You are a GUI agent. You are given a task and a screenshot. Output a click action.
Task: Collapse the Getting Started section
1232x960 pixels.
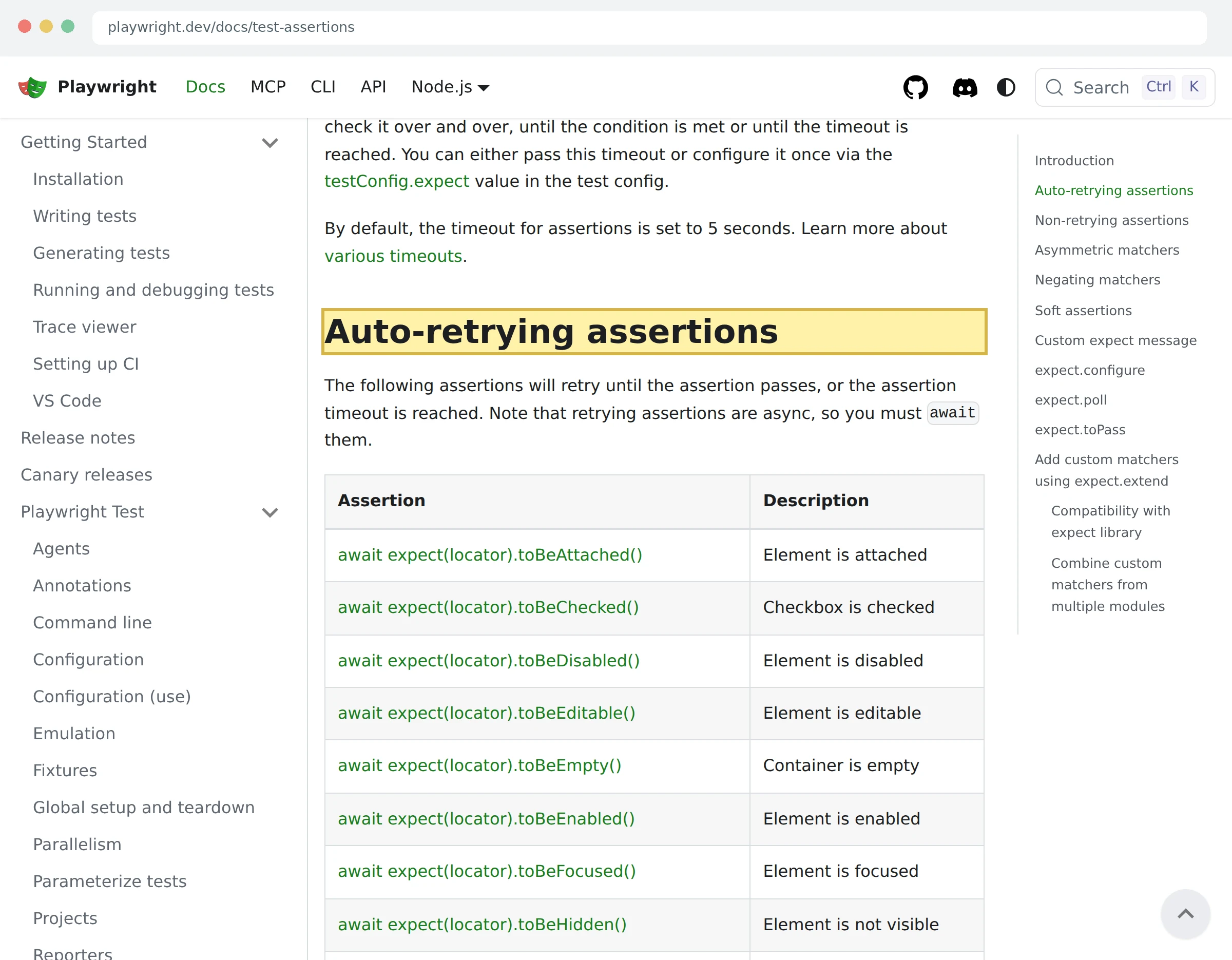click(x=270, y=143)
